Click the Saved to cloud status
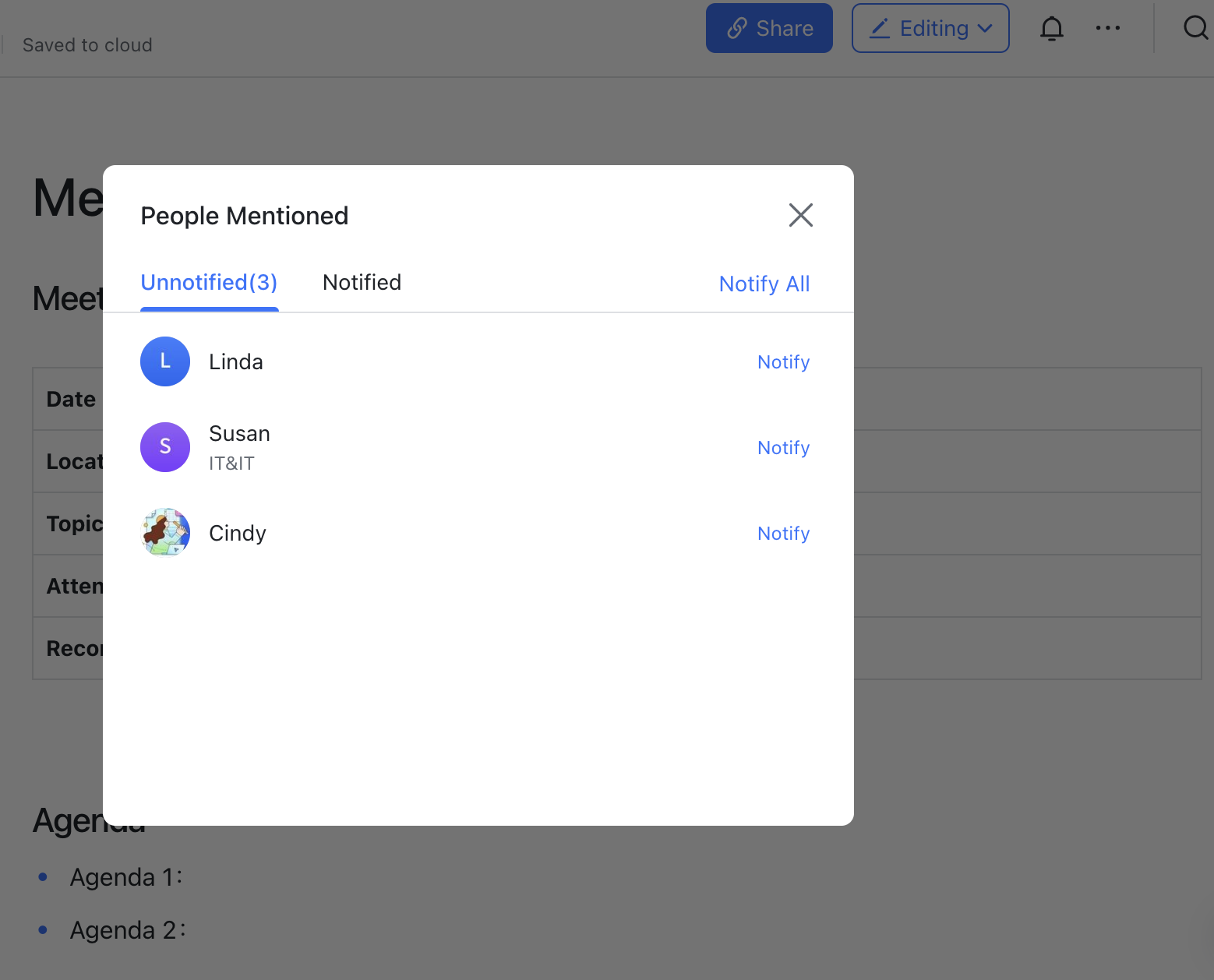Screen dimensions: 1214x980 click(x=87, y=45)
